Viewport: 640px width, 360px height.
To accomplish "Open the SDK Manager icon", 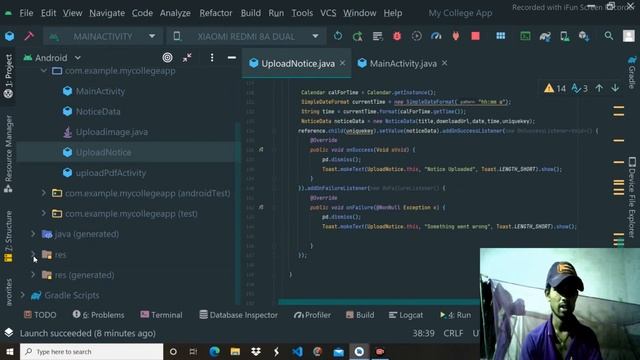I will pyautogui.click(x=584, y=36).
